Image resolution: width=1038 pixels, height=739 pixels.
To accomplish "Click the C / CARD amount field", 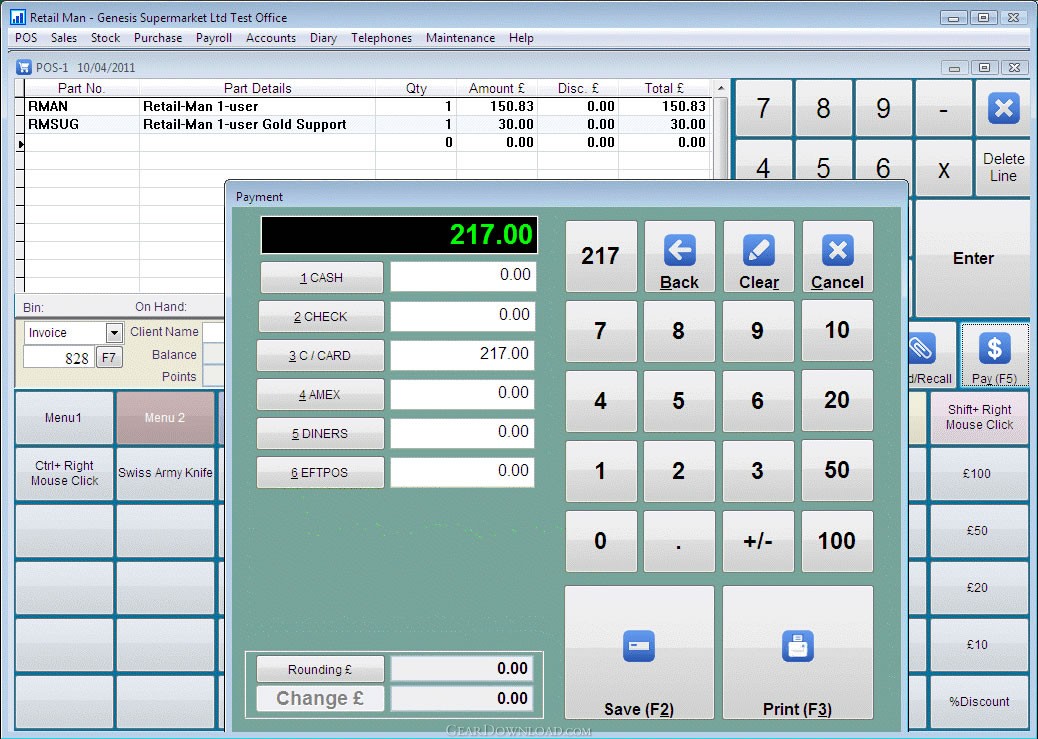I will tap(463, 354).
